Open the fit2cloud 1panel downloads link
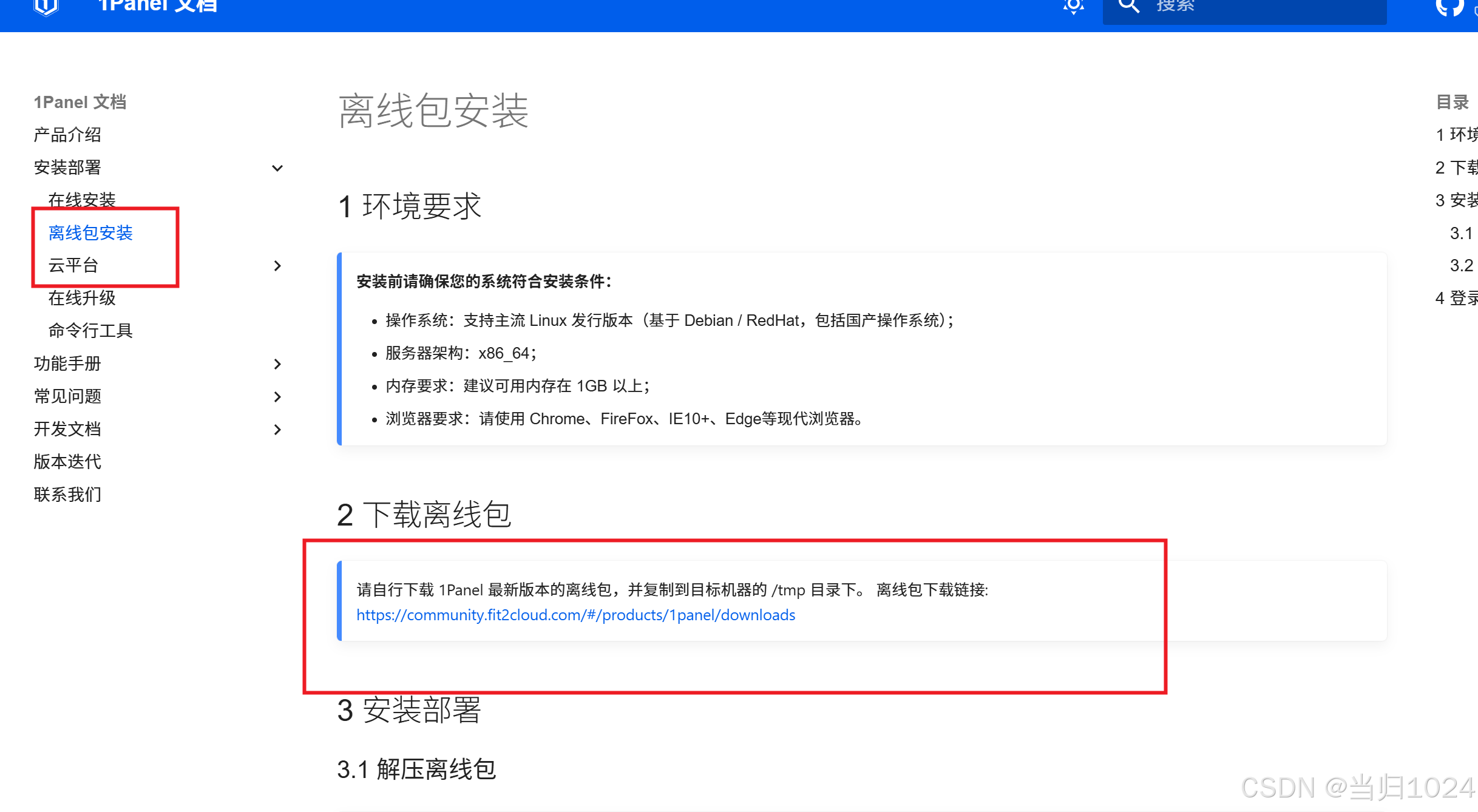Image resolution: width=1478 pixels, height=812 pixels. point(575,615)
